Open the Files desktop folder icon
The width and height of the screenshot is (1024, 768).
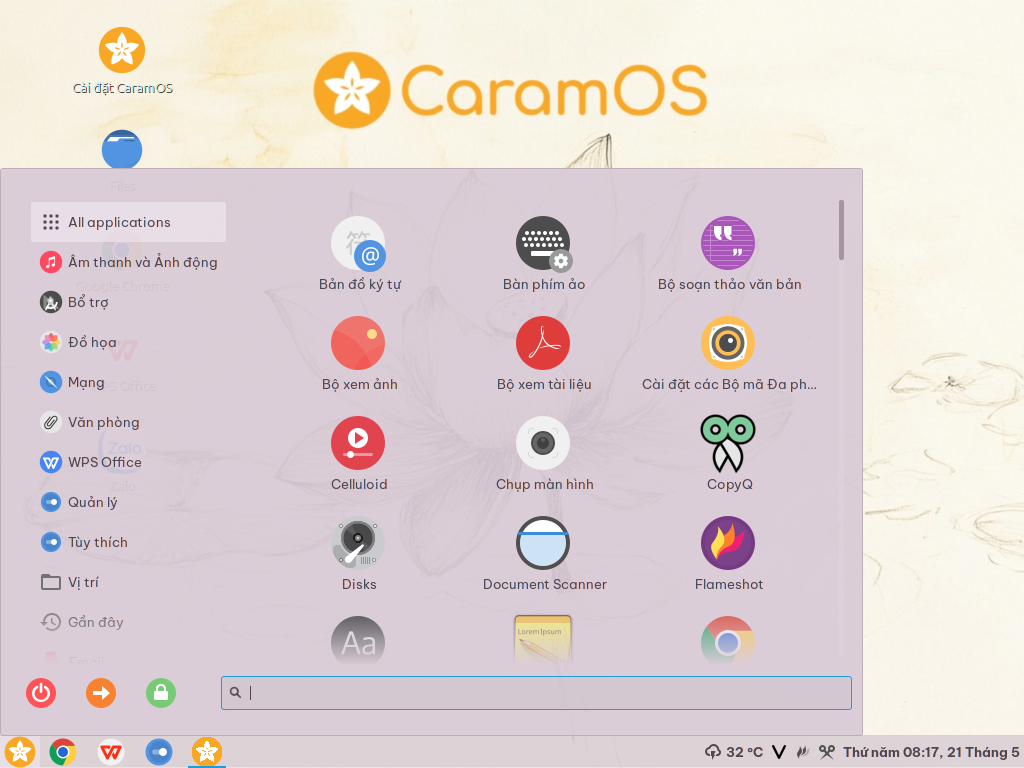(x=122, y=150)
